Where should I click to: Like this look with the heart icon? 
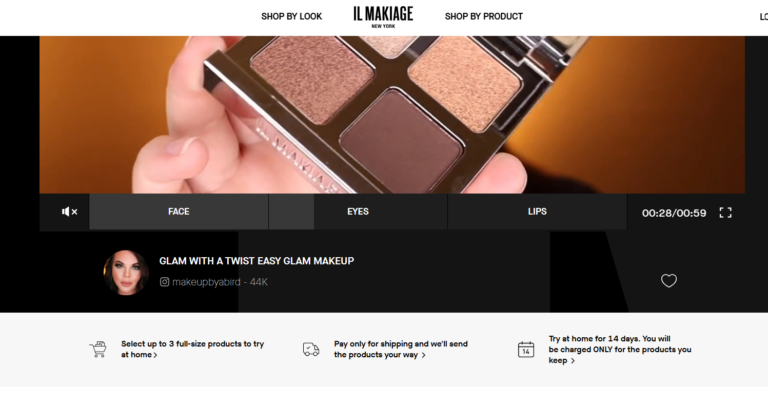coord(669,281)
